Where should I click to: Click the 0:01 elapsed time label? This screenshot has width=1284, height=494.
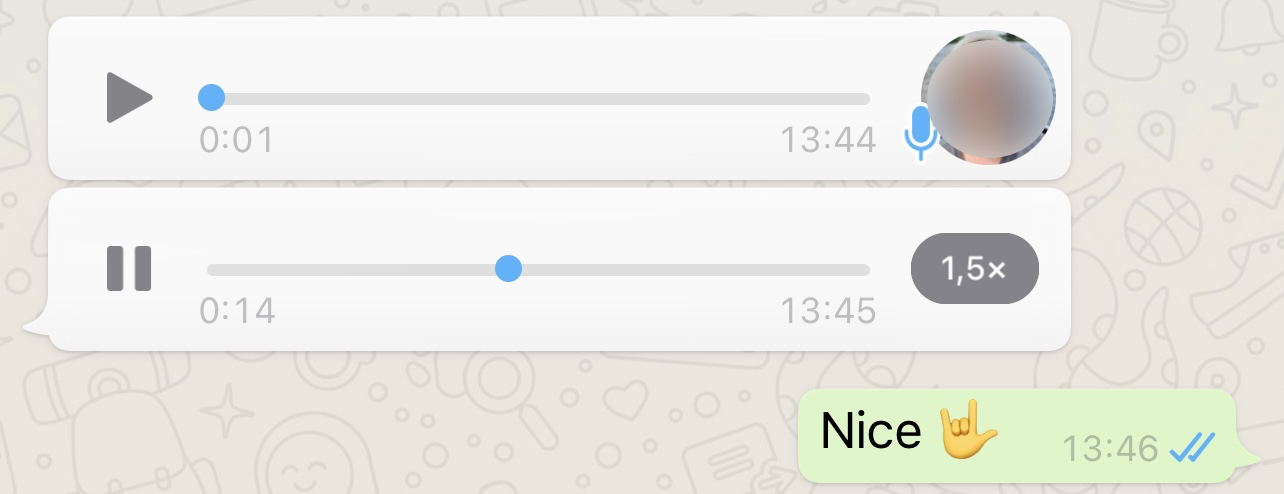pos(237,140)
